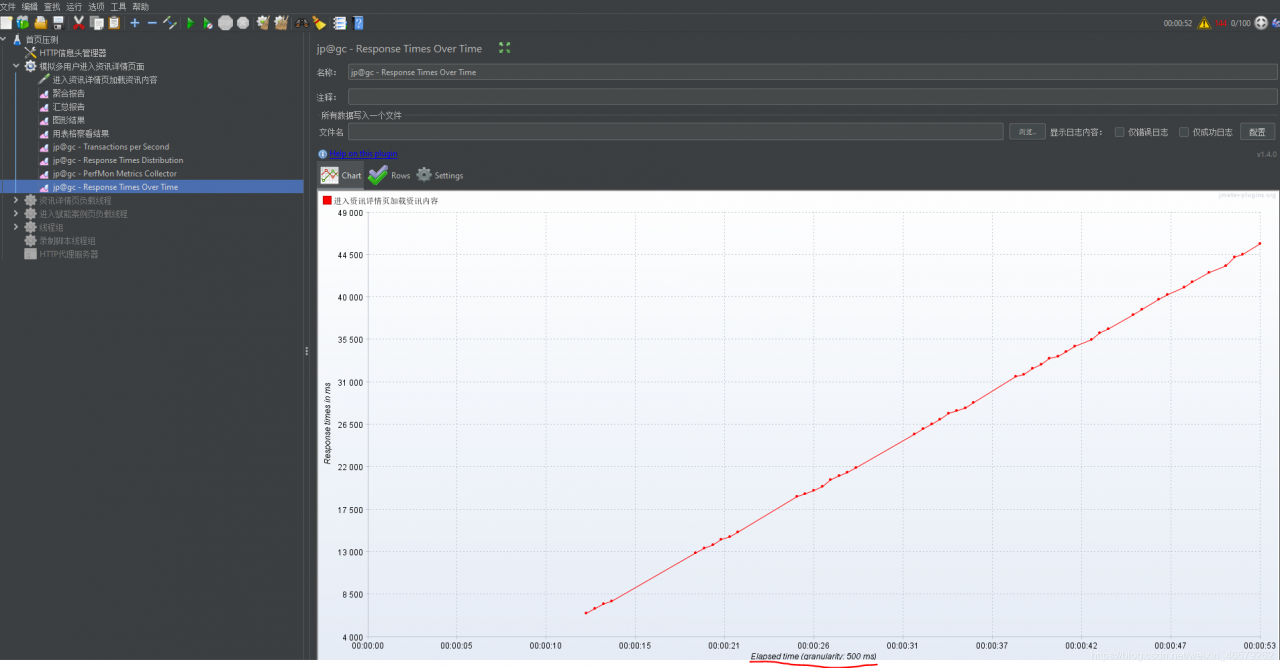Click the green Start test run icon
Image resolution: width=1280 pixels, height=668 pixels.
[x=190, y=22]
